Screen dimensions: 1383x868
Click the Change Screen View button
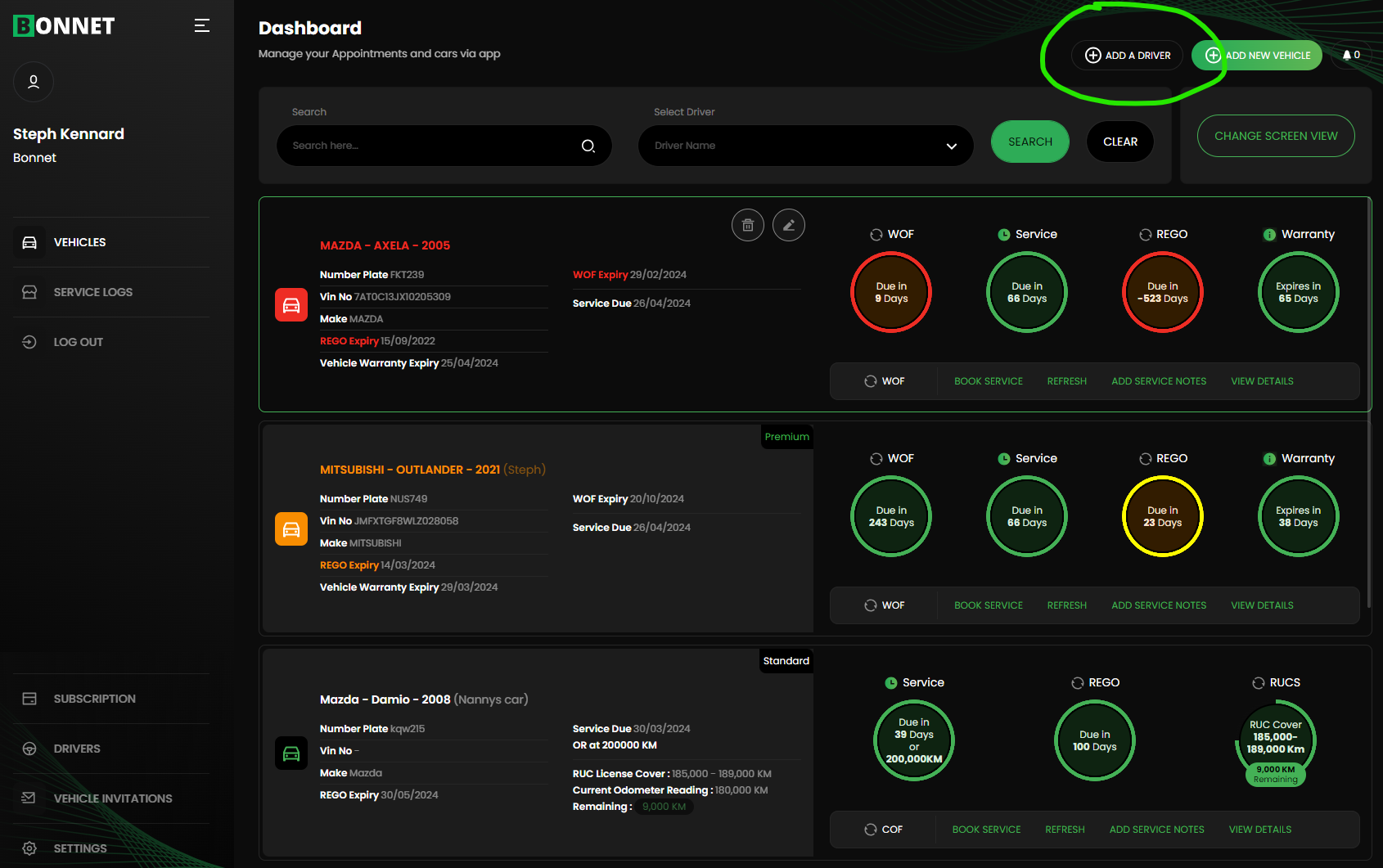[x=1276, y=136]
